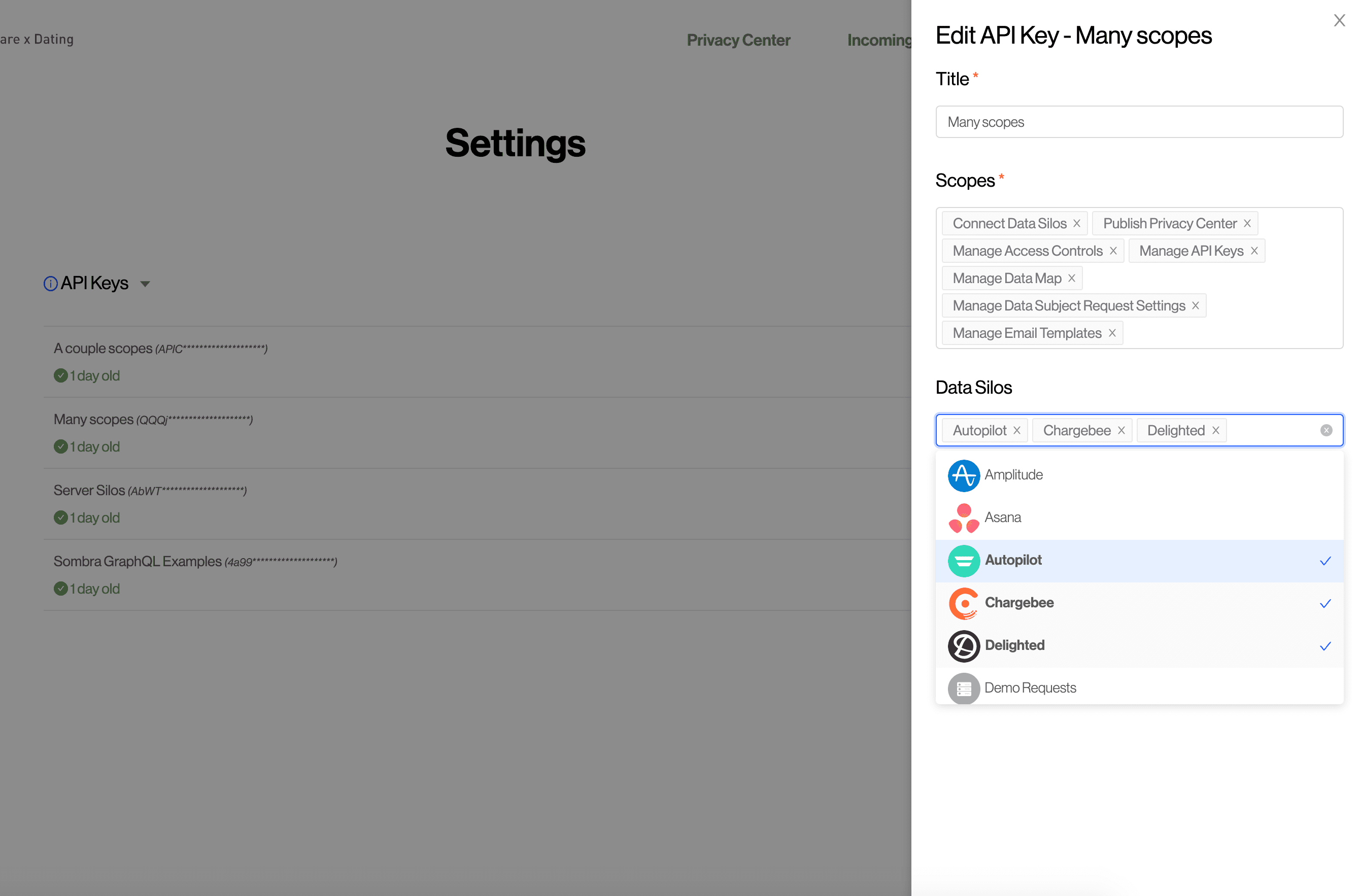Screen dimensions: 1360x896
Task: Expand the API Keys section arrow
Action: (x=145, y=284)
